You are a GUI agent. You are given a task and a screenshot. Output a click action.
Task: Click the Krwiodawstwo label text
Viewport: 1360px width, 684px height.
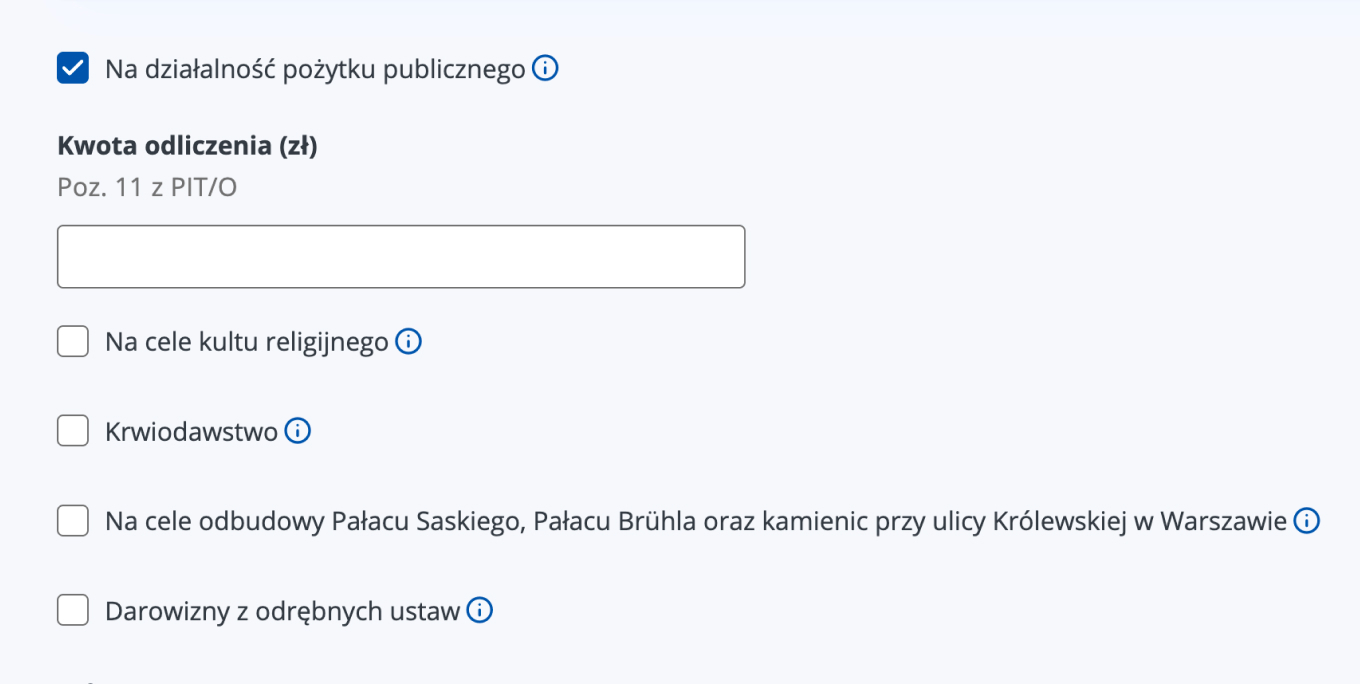(x=191, y=432)
